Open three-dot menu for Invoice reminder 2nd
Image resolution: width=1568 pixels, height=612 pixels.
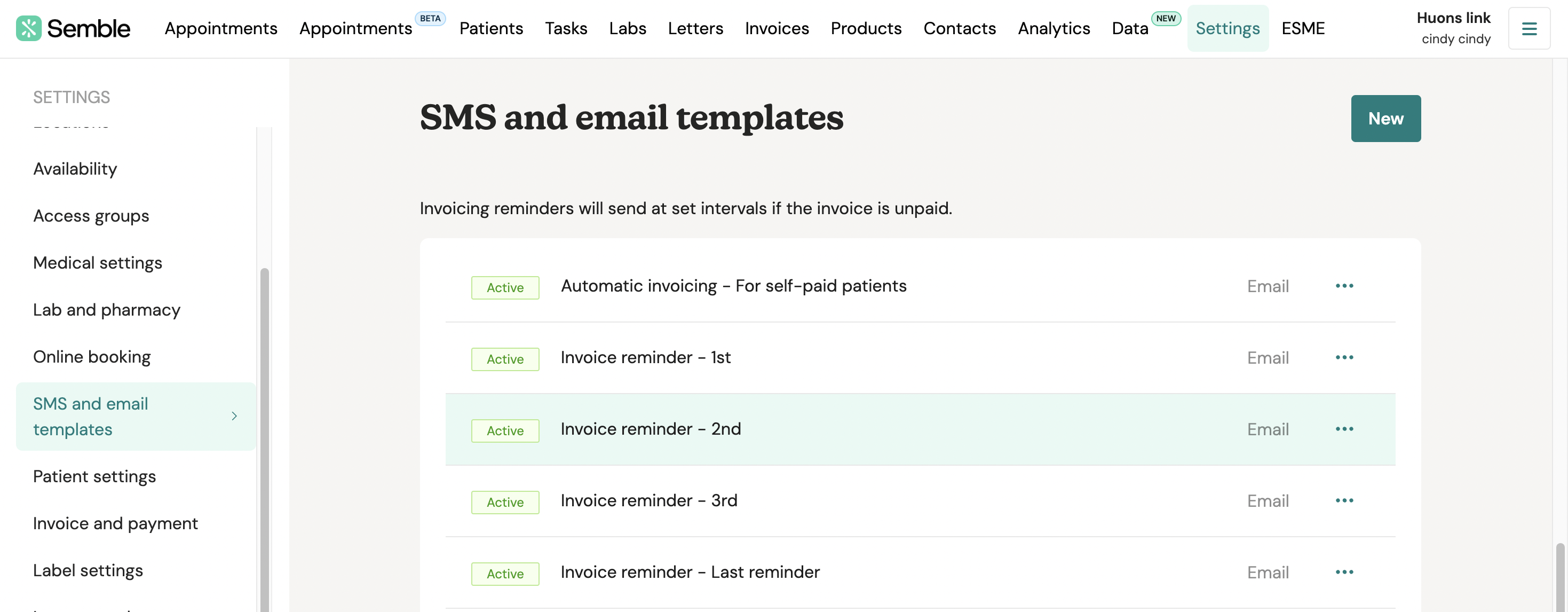(x=1344, y=429)
